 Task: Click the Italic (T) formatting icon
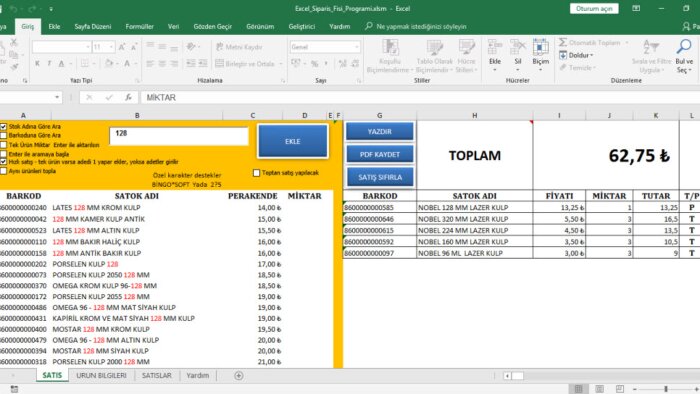coord(49,63)
